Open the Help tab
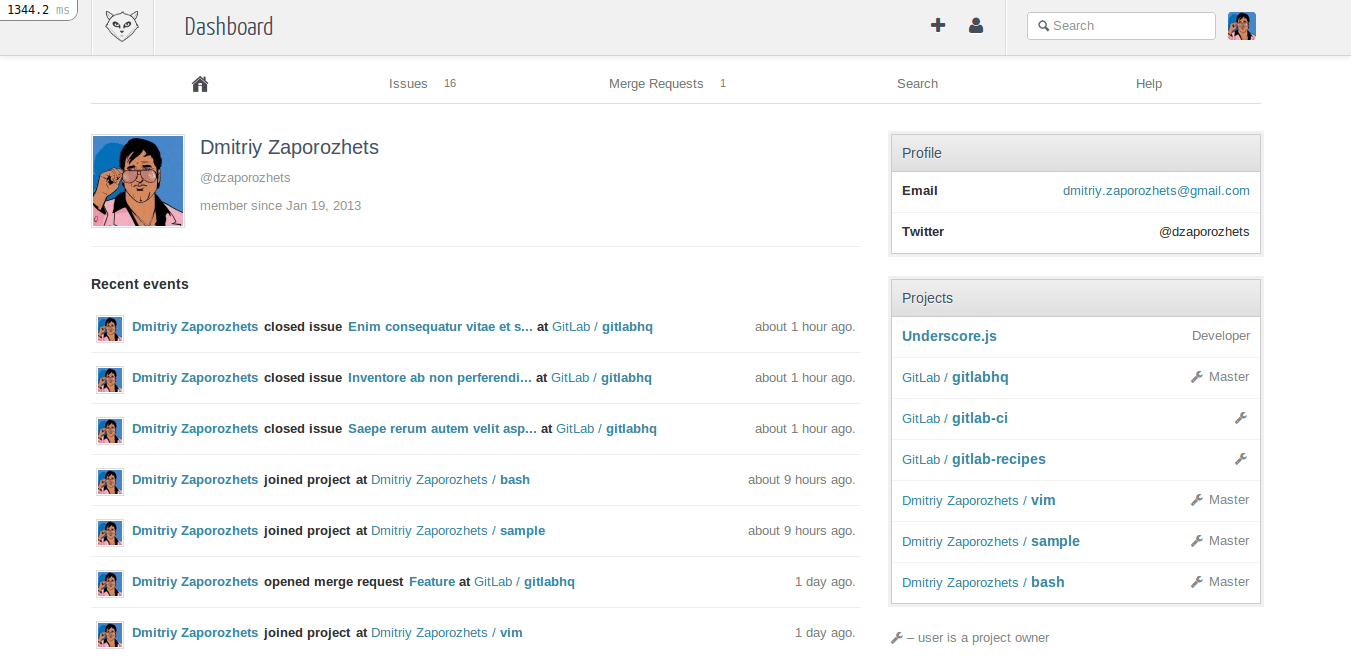Image resolution: width=1351 pixels, height=656 pixels. pyautogui.click(x=1148, y=84)
